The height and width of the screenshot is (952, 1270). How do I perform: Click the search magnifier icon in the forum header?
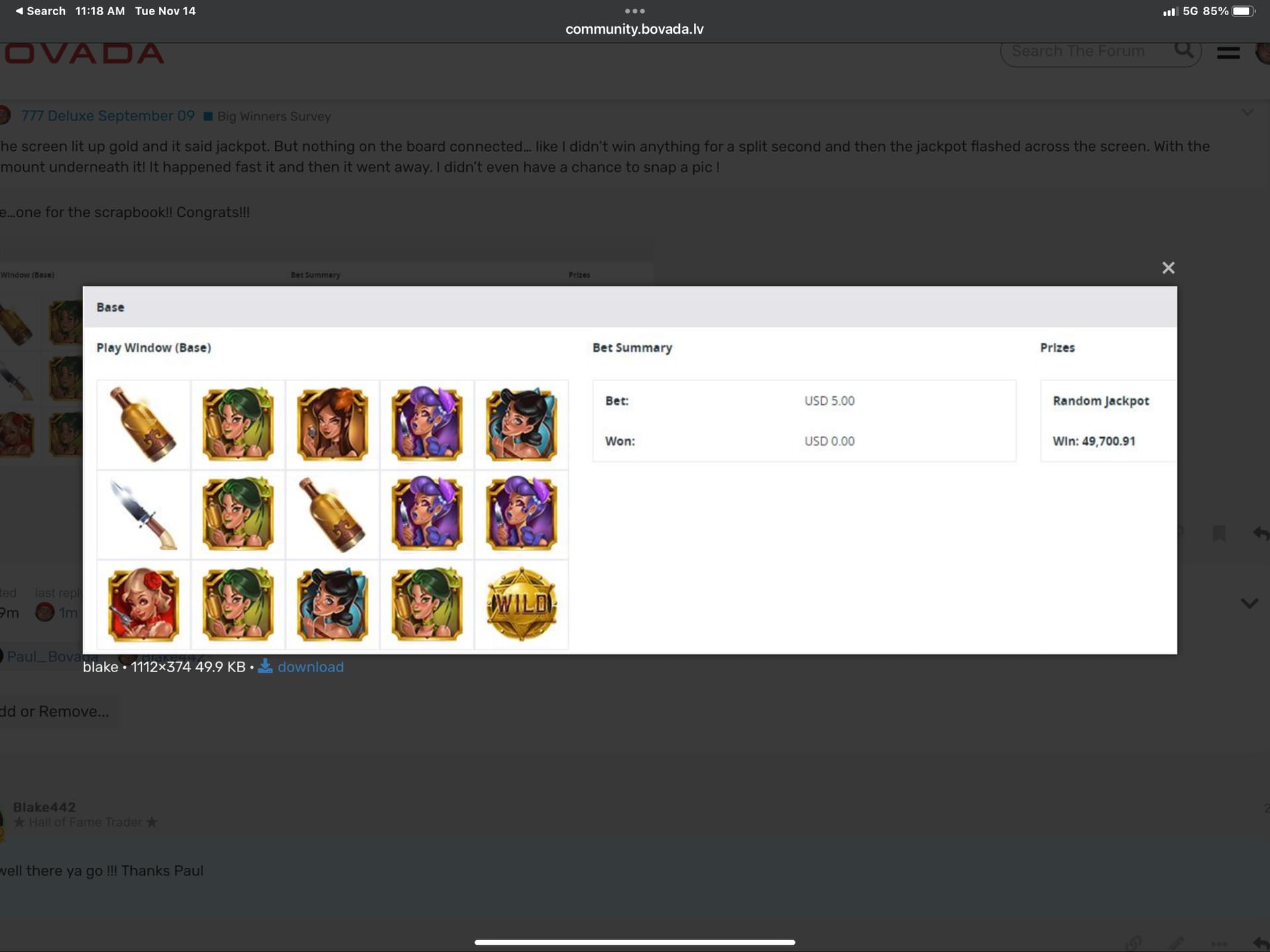[x=1184, y=50]
